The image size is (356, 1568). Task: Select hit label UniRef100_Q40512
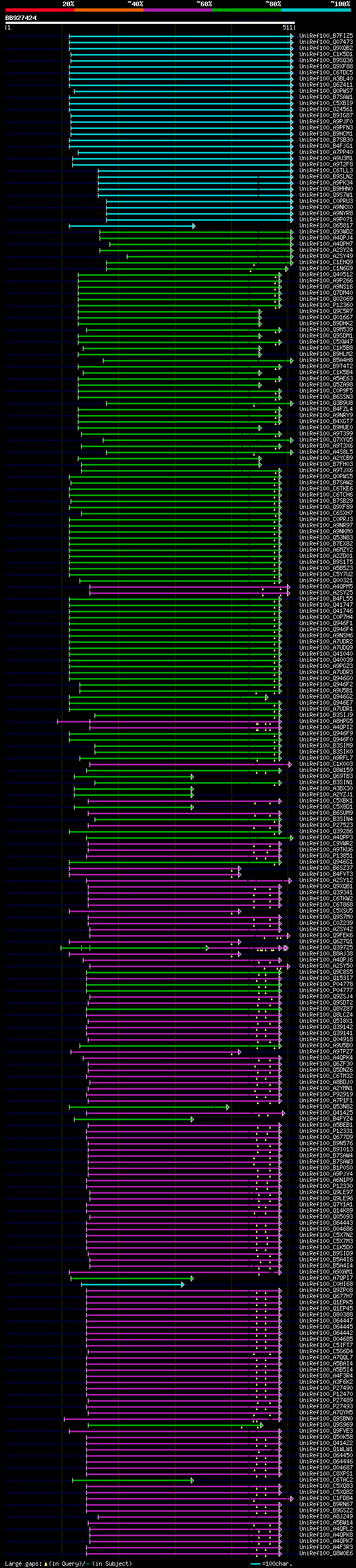[326, 275]
